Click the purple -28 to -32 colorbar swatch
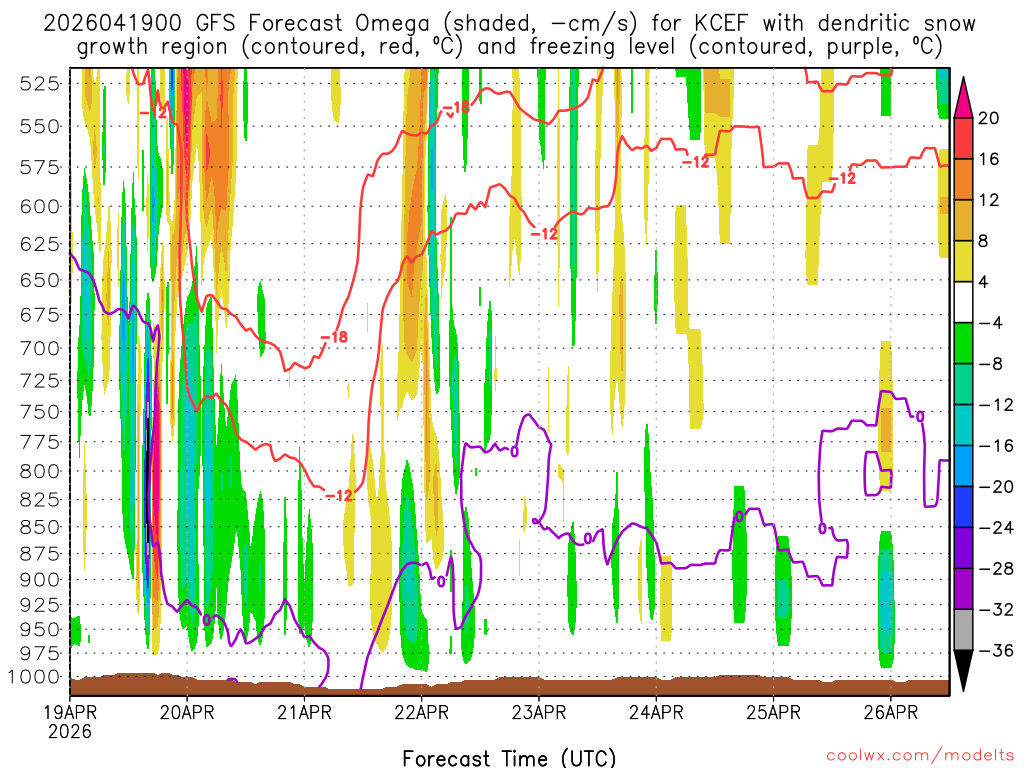The width and height of the screenshot is (1024, 768). coord(963,589)
